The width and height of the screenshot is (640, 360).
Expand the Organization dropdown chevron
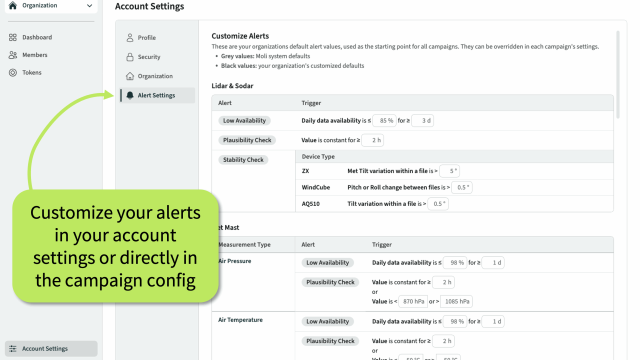[x=89, y=6]
